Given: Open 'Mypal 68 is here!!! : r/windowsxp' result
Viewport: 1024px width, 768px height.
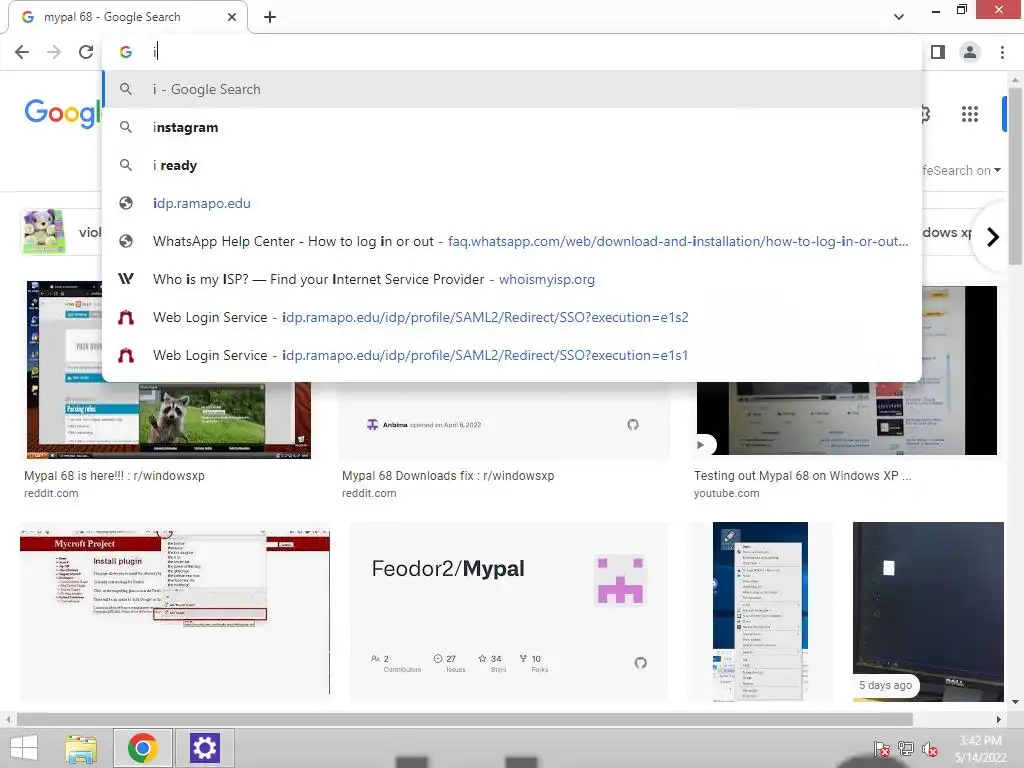Looking at the screenshot, I should tap(114, 475).
